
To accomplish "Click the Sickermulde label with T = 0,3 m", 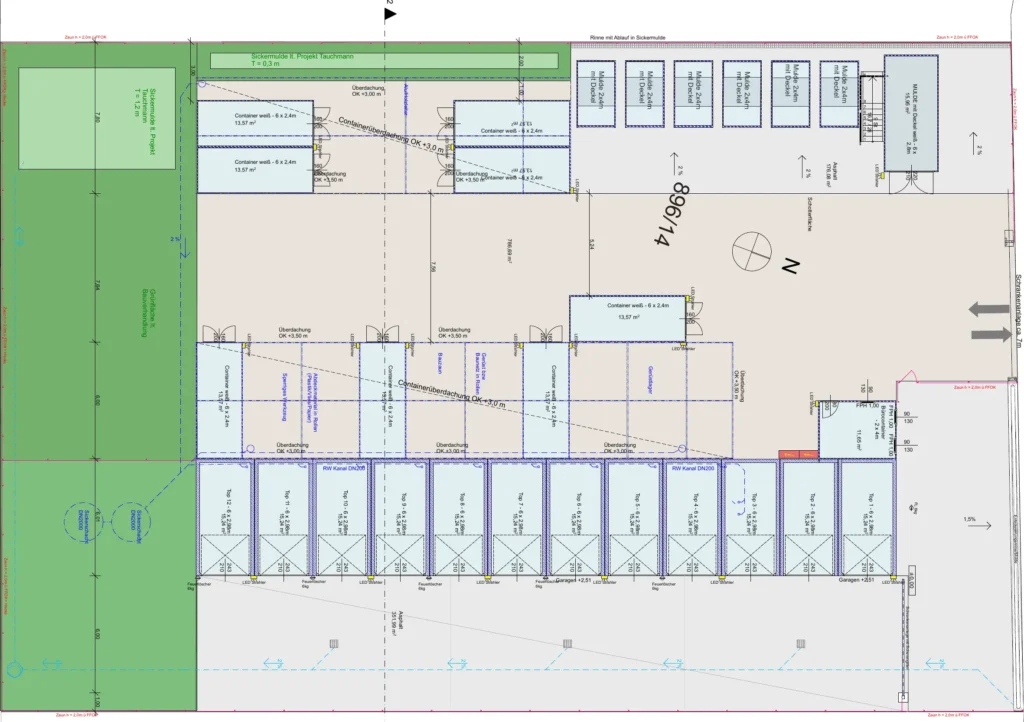I will tap(302, 60).
